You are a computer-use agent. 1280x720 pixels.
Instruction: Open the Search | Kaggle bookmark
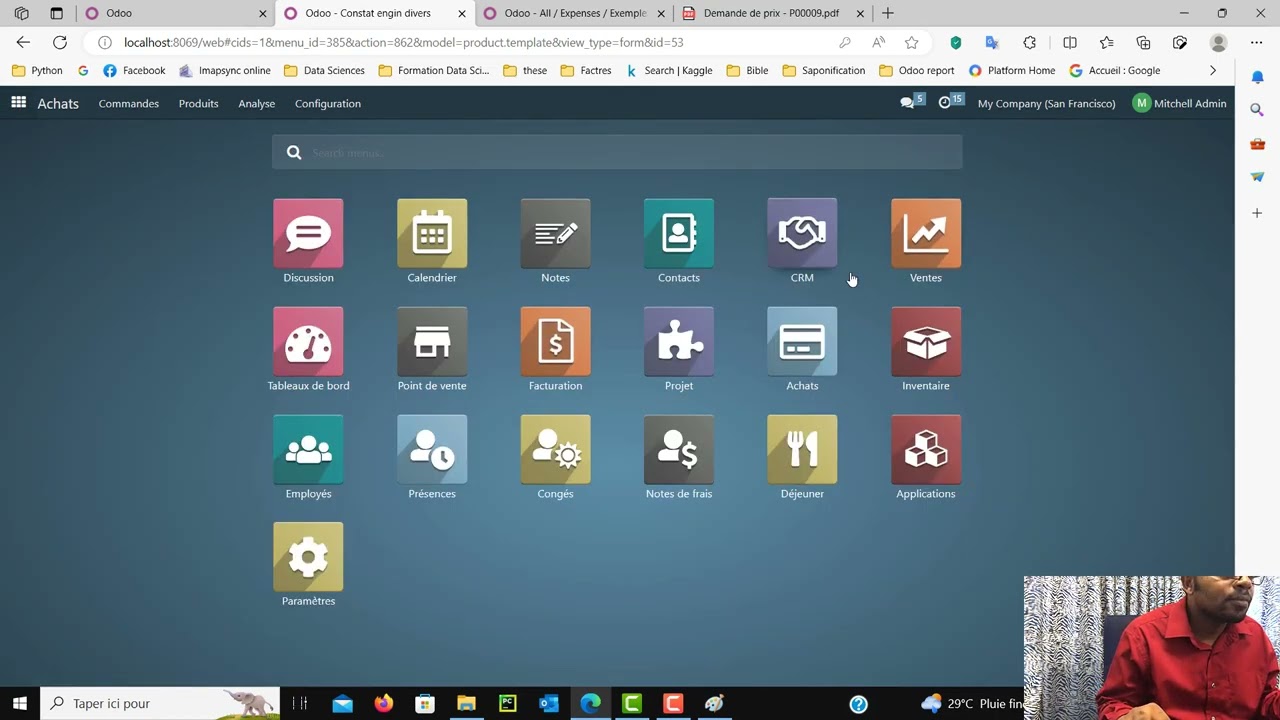point(669,70)
